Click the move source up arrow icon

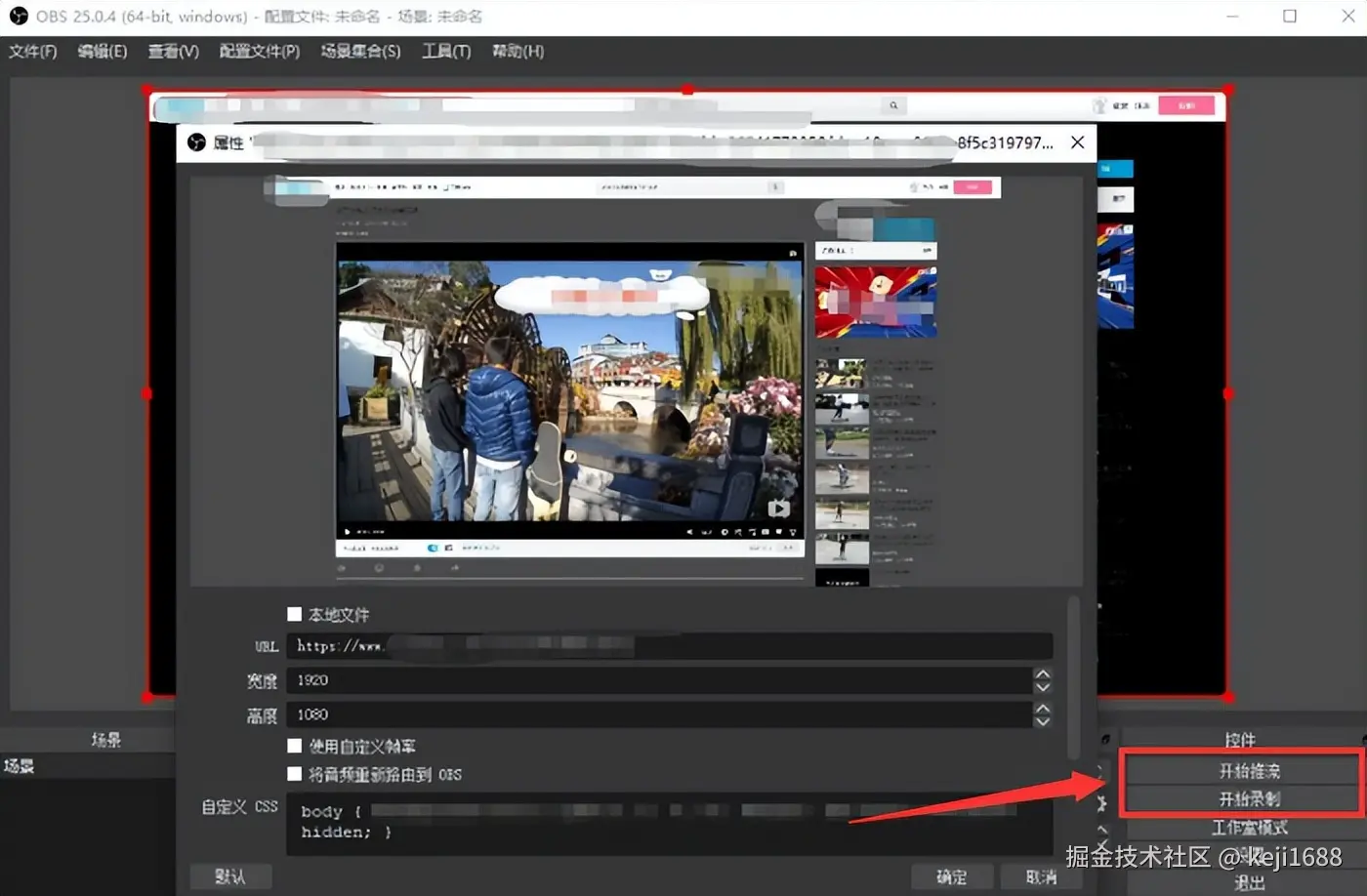coord(1102,830)
